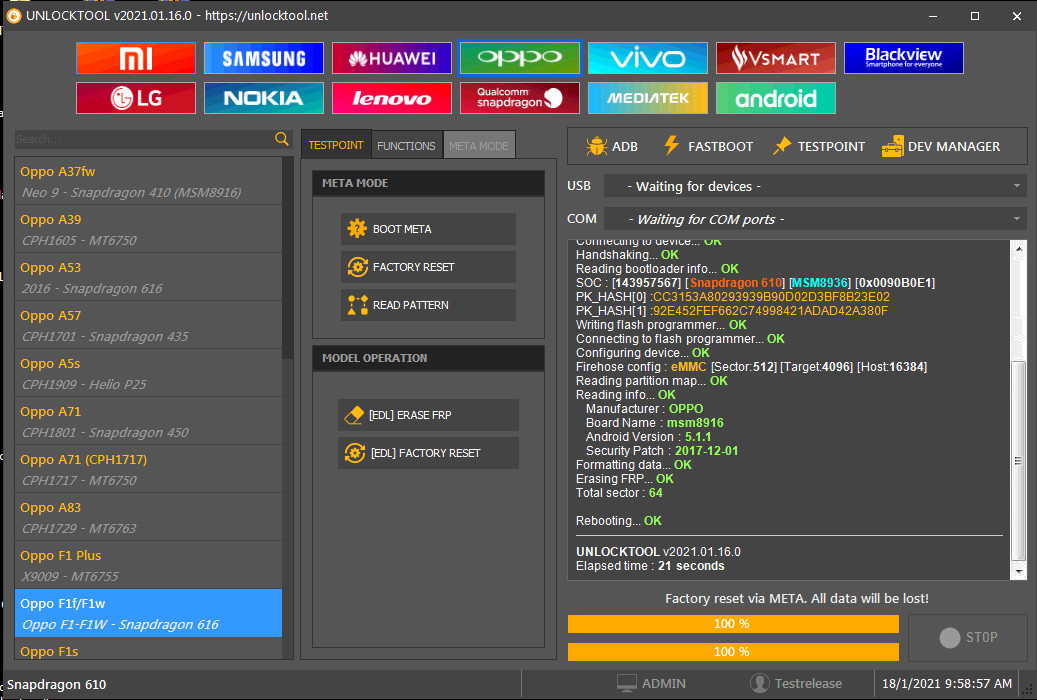This screenshot has height=700, width=1037.
Task: Click 'Security Patch : 2017-12-01' log line
Action: click(662, 451)
